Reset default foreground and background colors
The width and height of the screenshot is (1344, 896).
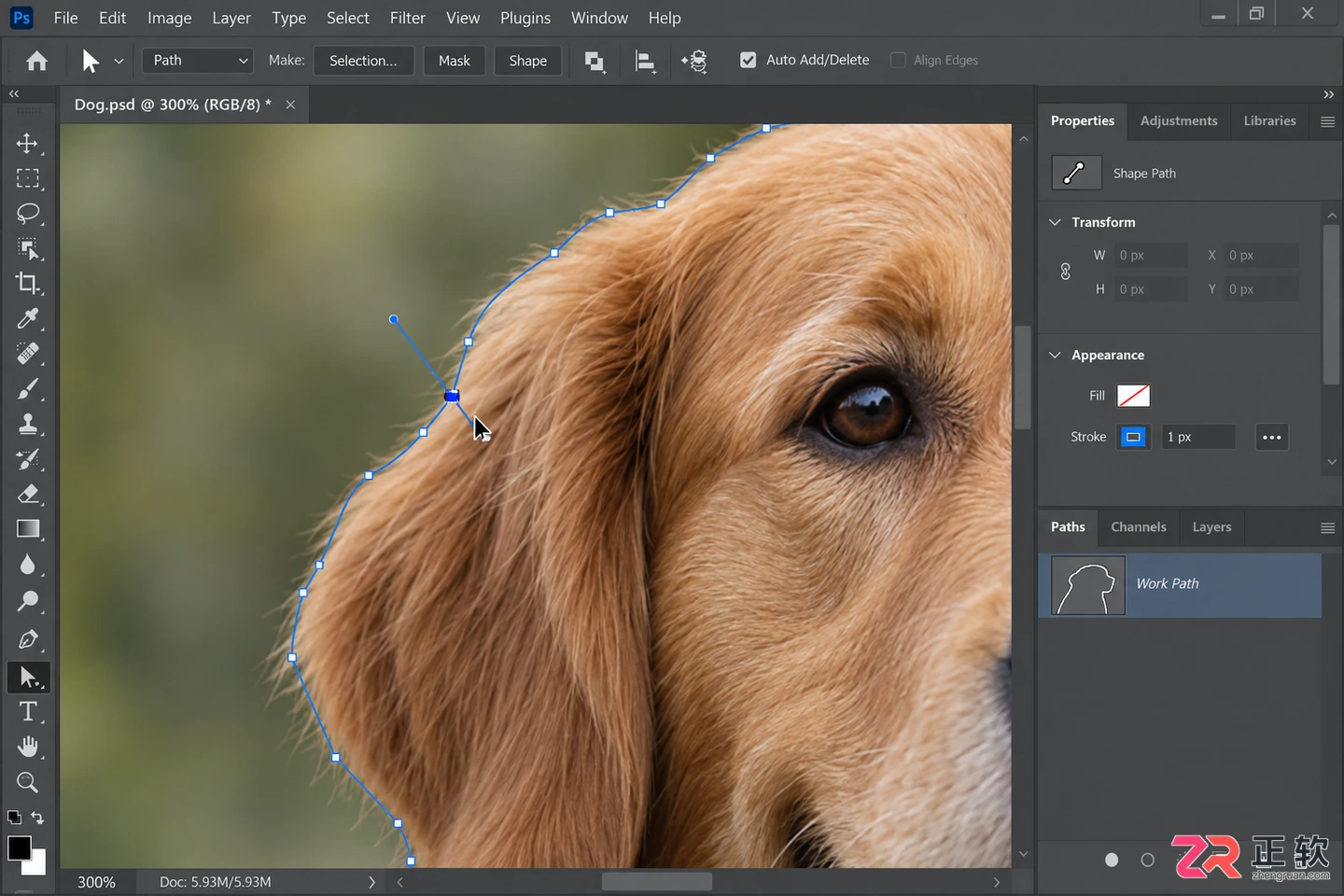pyautogui.click(x=14, y=818)
